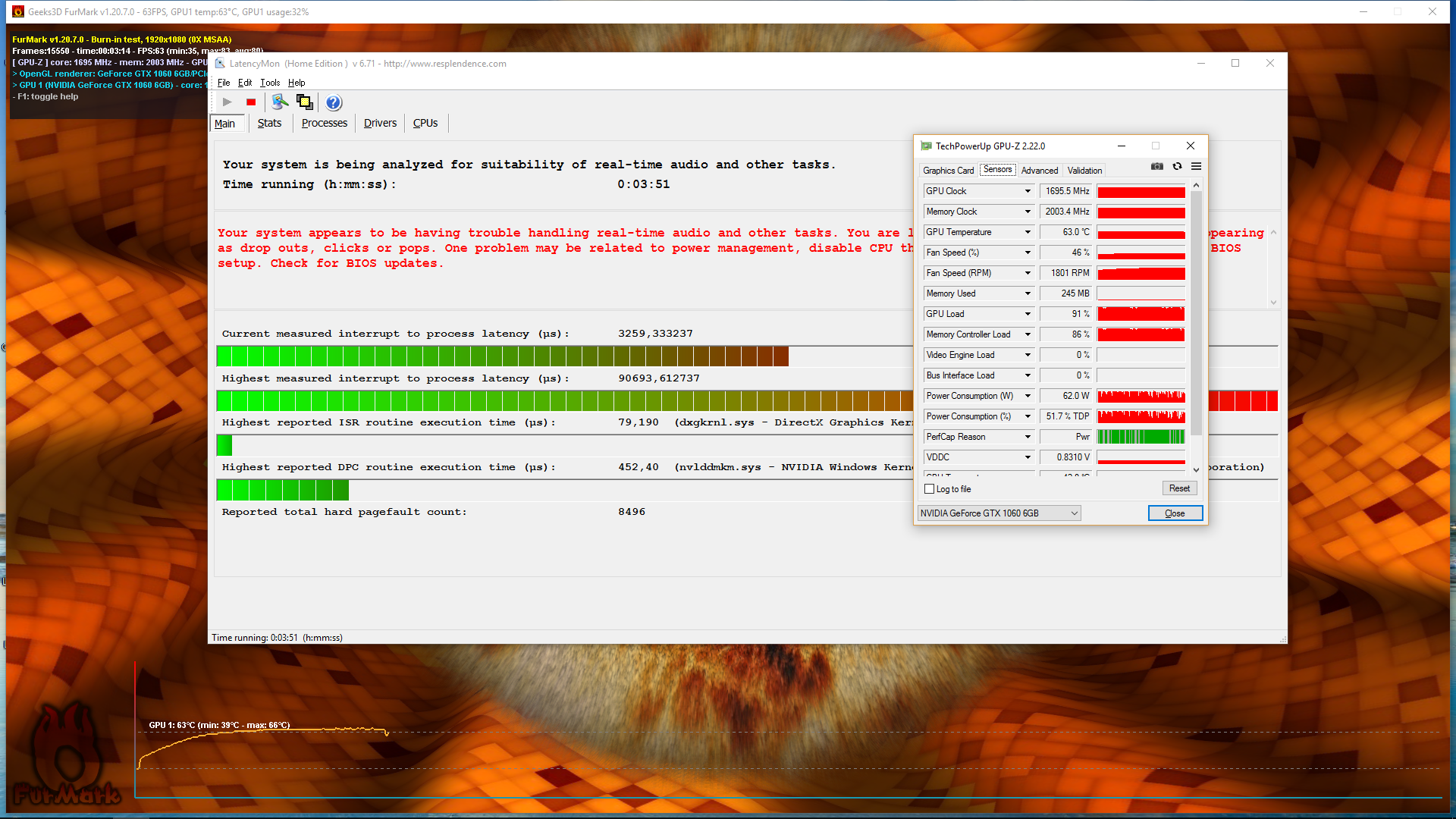This screenshot has width=1456, height=819.
Task: Open the Graphics Card tab in GPU-Z
Action: (x=948, y=171)
